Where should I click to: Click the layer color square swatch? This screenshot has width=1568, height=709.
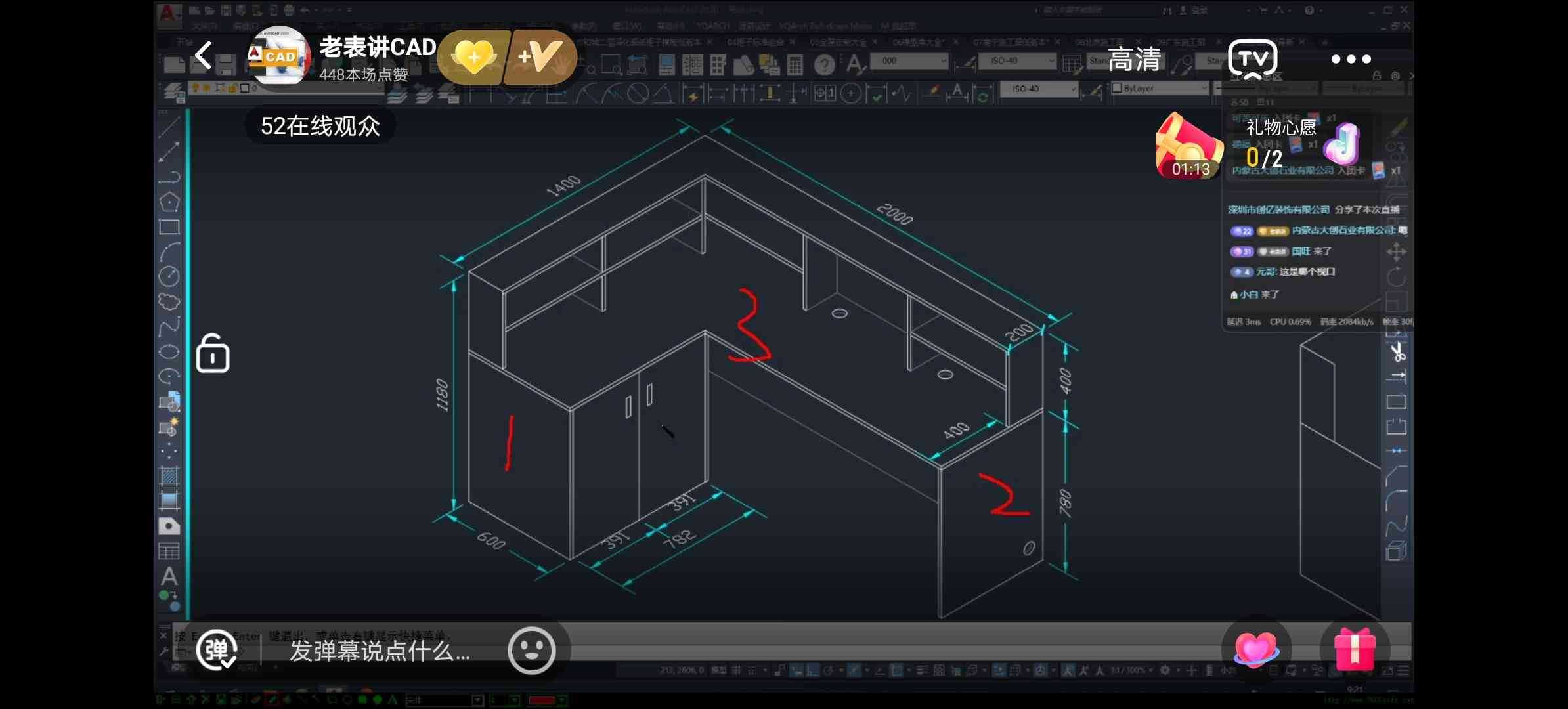click(244, 88)
